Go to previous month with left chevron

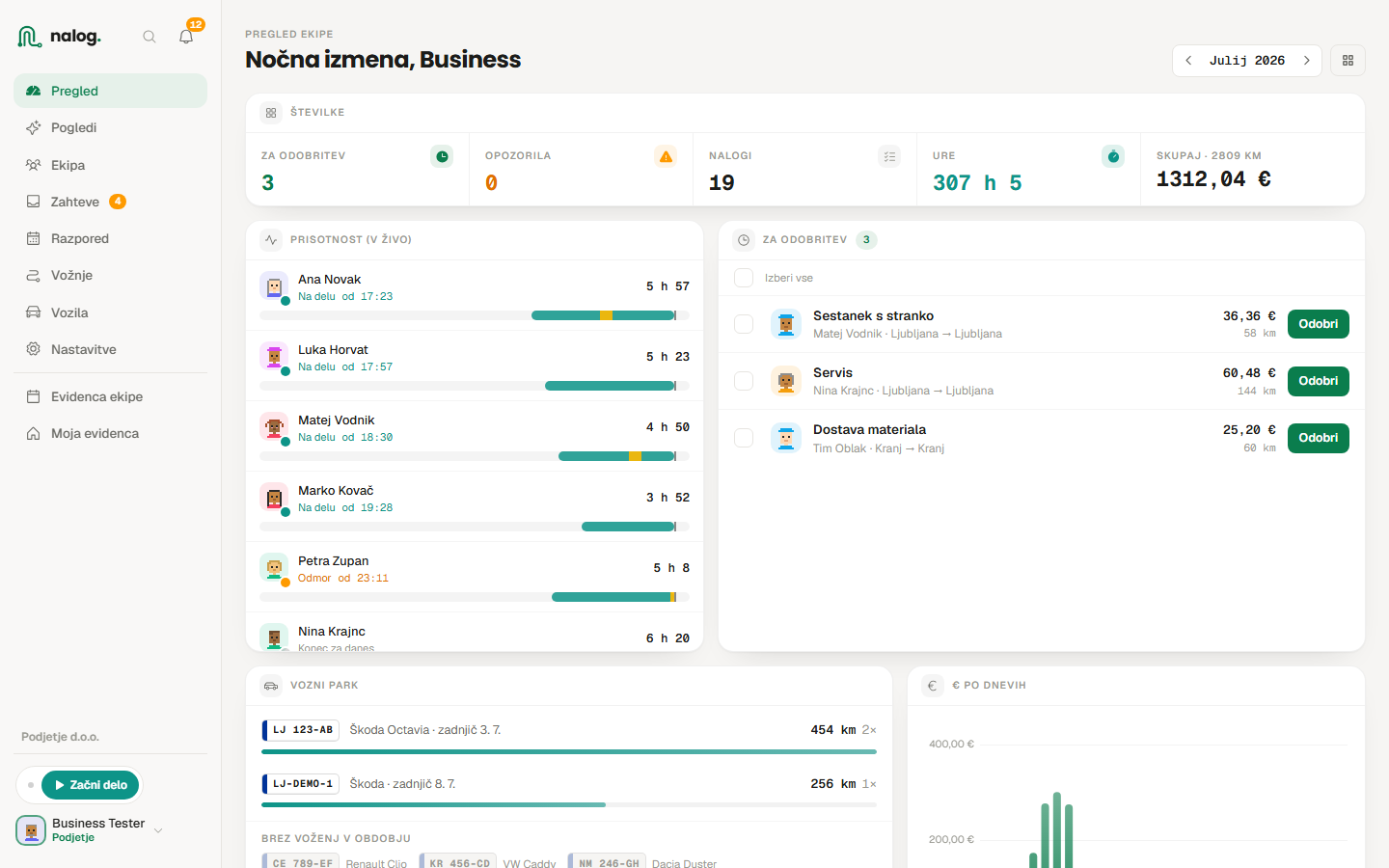tap(1188, 60)
